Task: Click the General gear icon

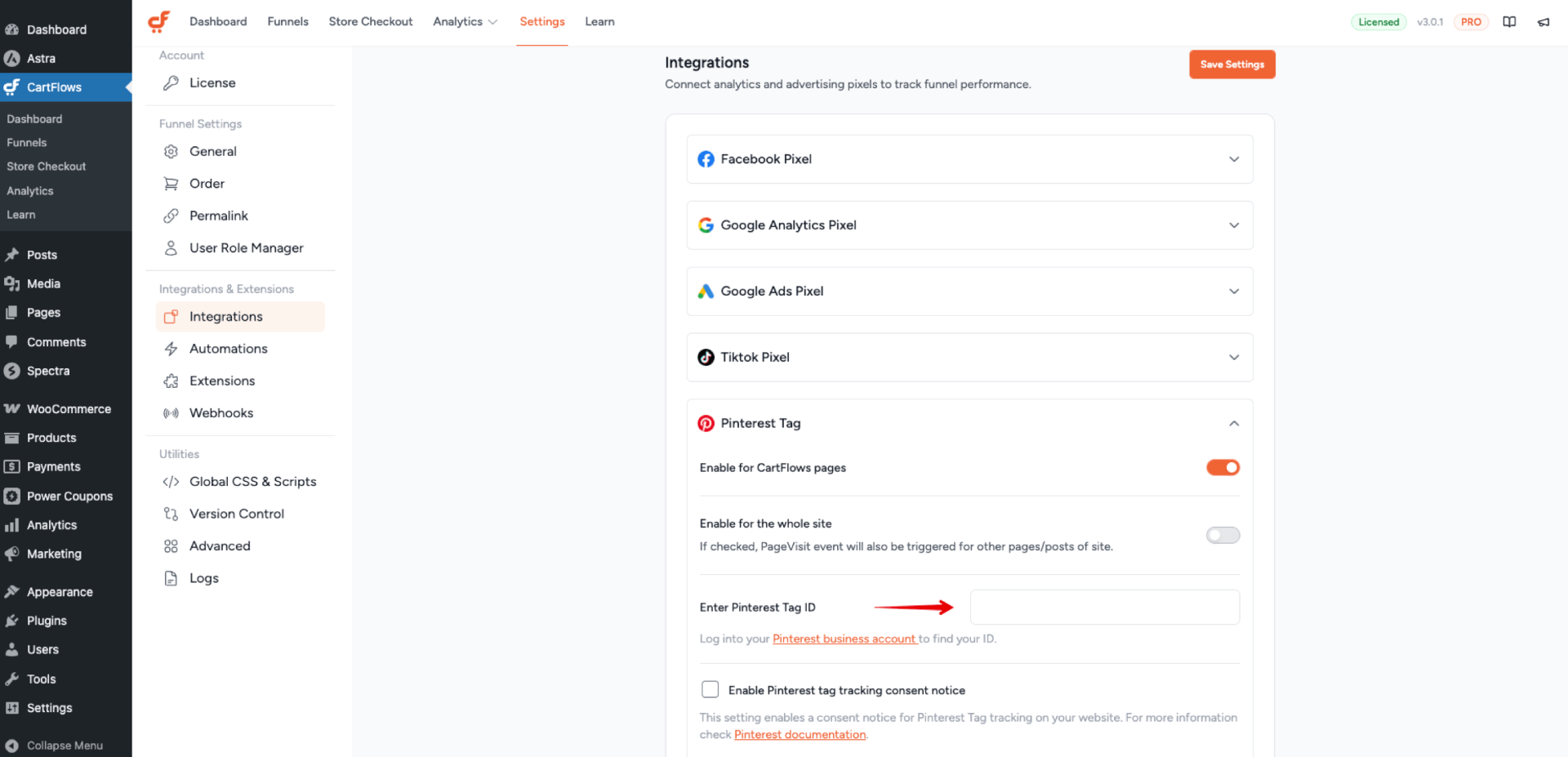Action: pos(171,152)
